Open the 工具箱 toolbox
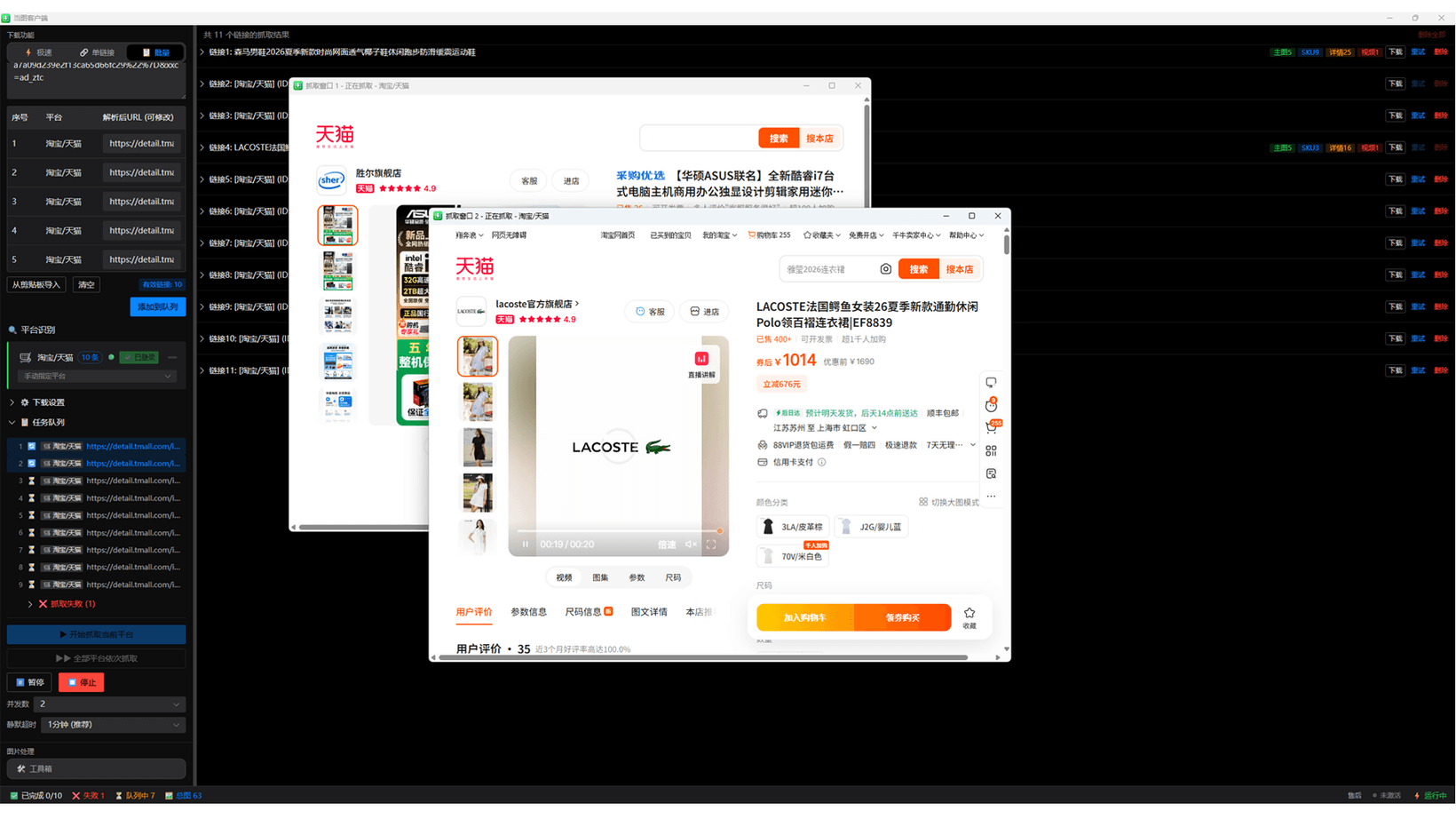This screenshot has width=1456, height=819. click(x=96, y=769)
